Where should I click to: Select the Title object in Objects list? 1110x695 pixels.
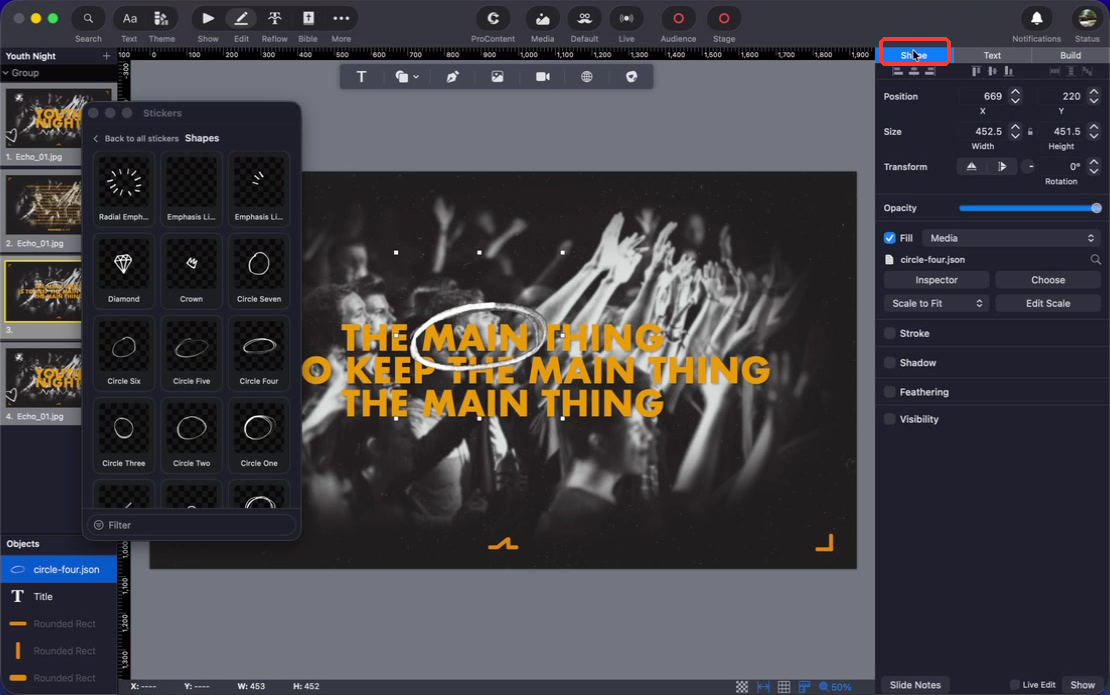coord(59,597)
